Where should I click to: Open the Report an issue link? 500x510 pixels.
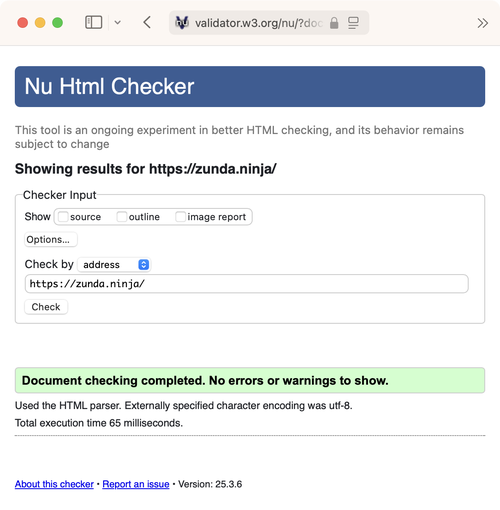(x=136, y=484)
